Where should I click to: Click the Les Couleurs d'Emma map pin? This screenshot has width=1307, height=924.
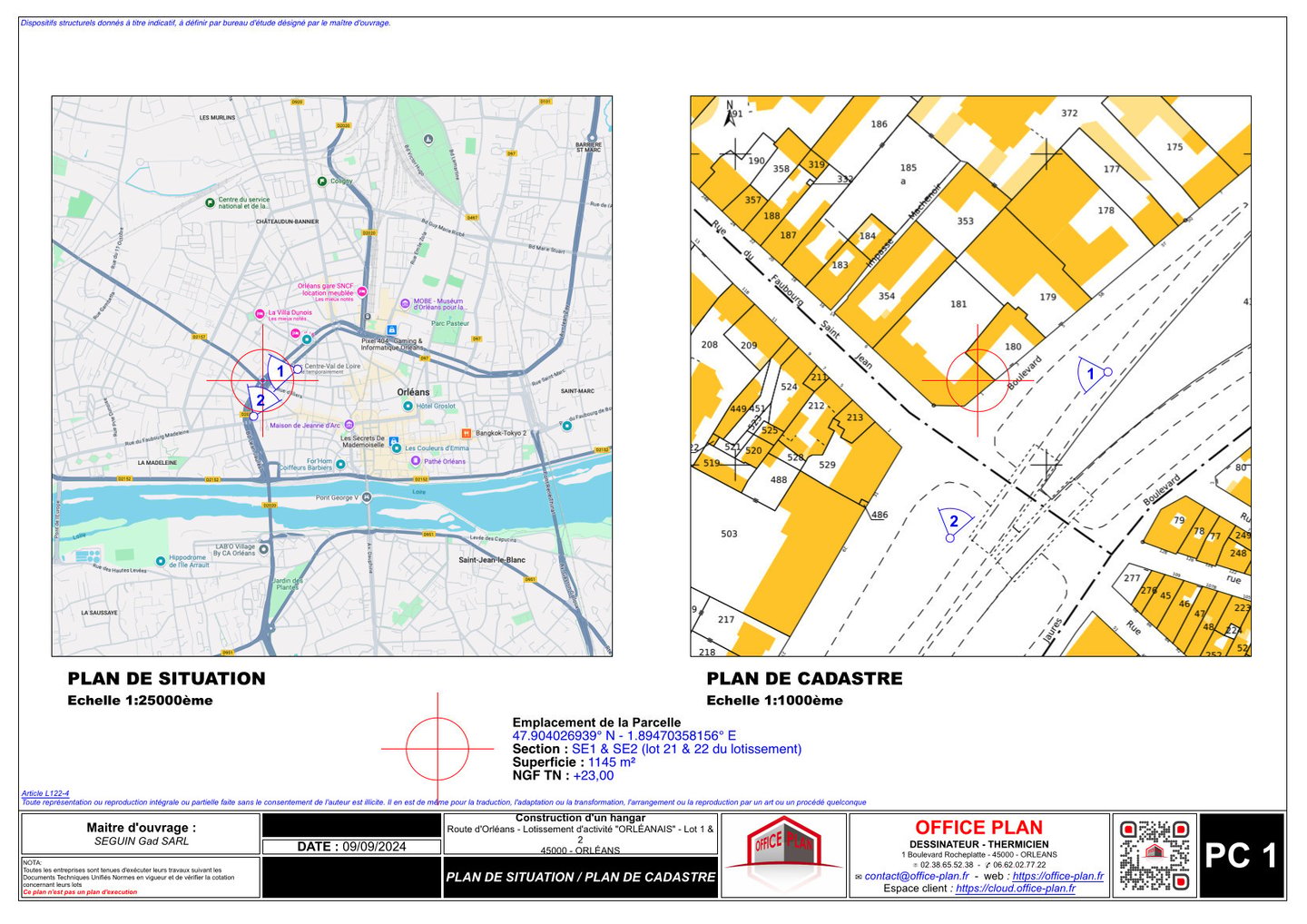pyautogui.click(x=397, y=447)
